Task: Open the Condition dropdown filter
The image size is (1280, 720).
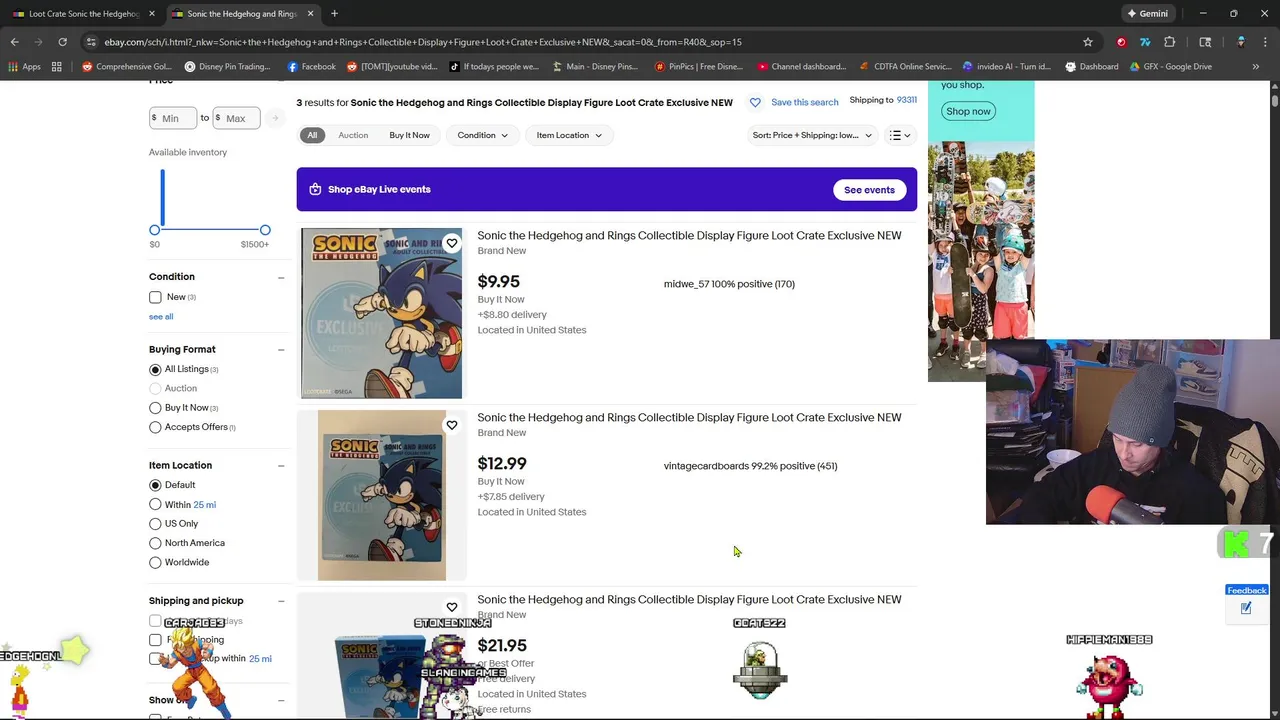Action: (482, 135)
